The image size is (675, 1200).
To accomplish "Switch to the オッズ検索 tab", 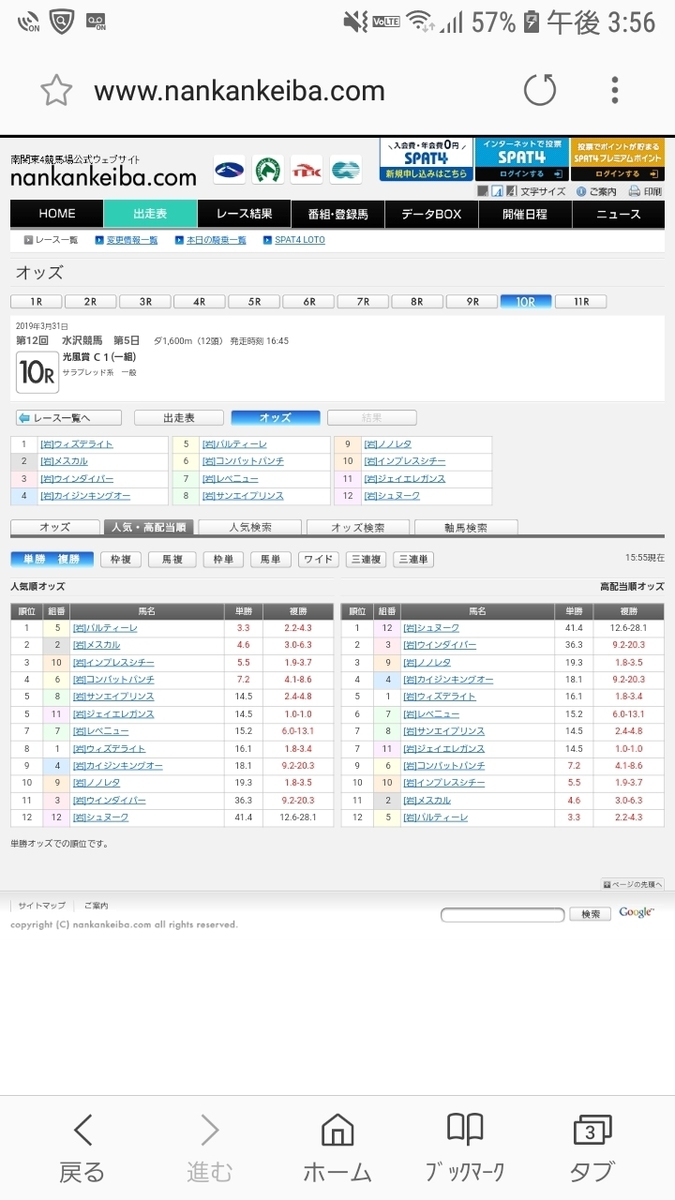I will click(359, 527).
